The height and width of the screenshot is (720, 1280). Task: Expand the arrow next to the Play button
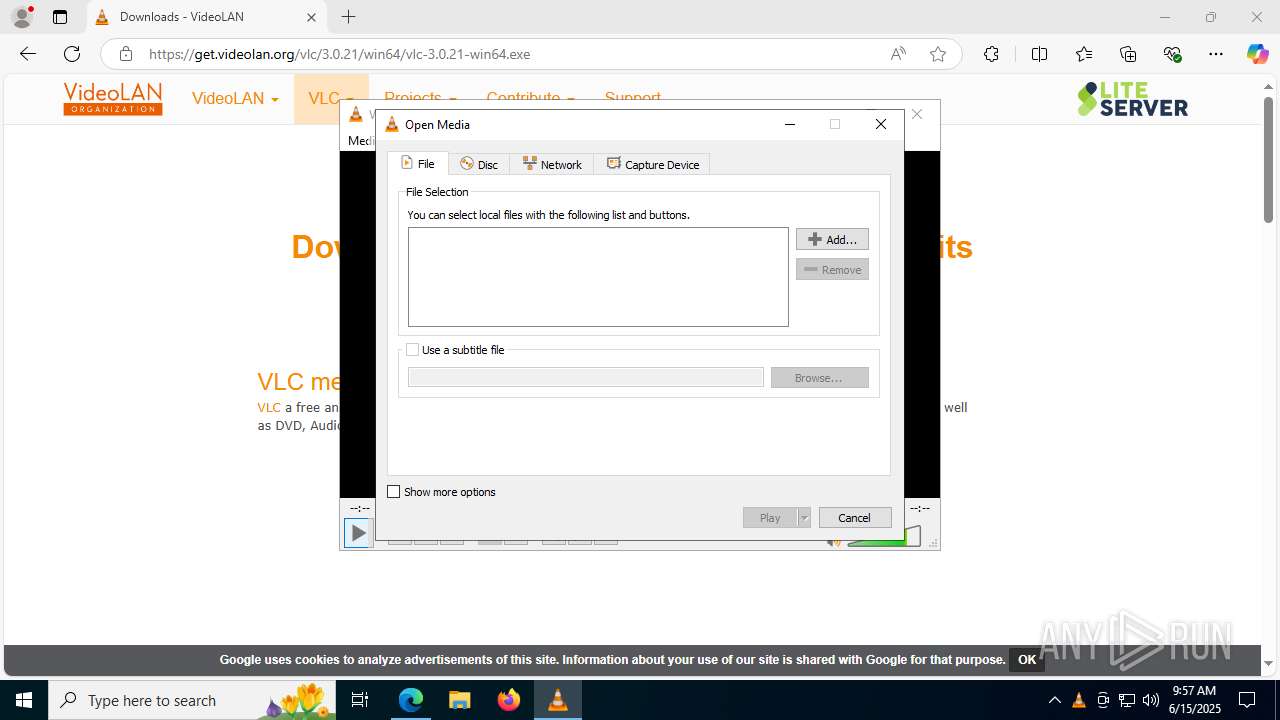click(x=804, y=517)
